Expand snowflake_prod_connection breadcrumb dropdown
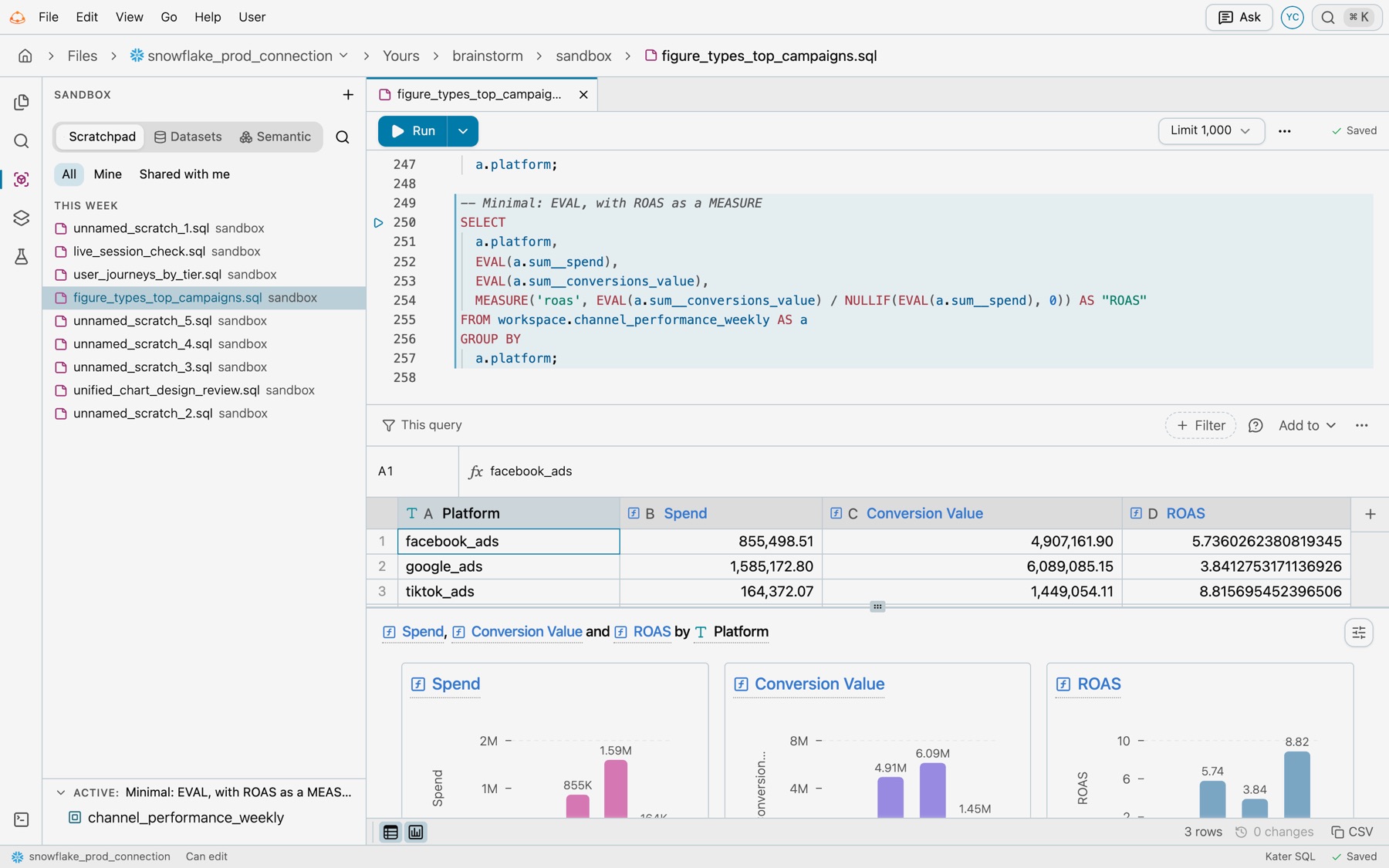 (x=343, y=56)
